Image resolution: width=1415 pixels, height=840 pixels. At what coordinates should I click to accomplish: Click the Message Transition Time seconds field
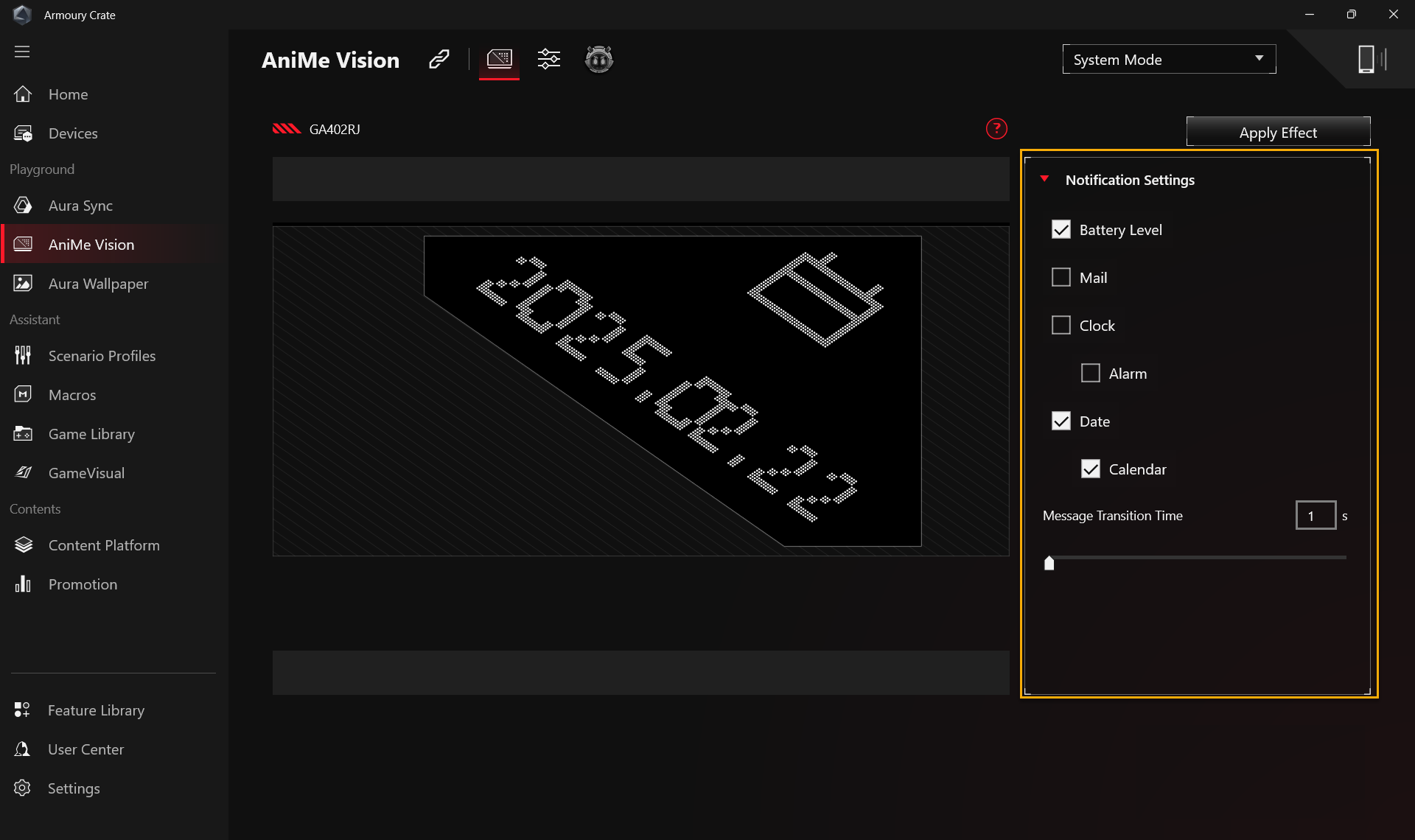click(1316, 516)
